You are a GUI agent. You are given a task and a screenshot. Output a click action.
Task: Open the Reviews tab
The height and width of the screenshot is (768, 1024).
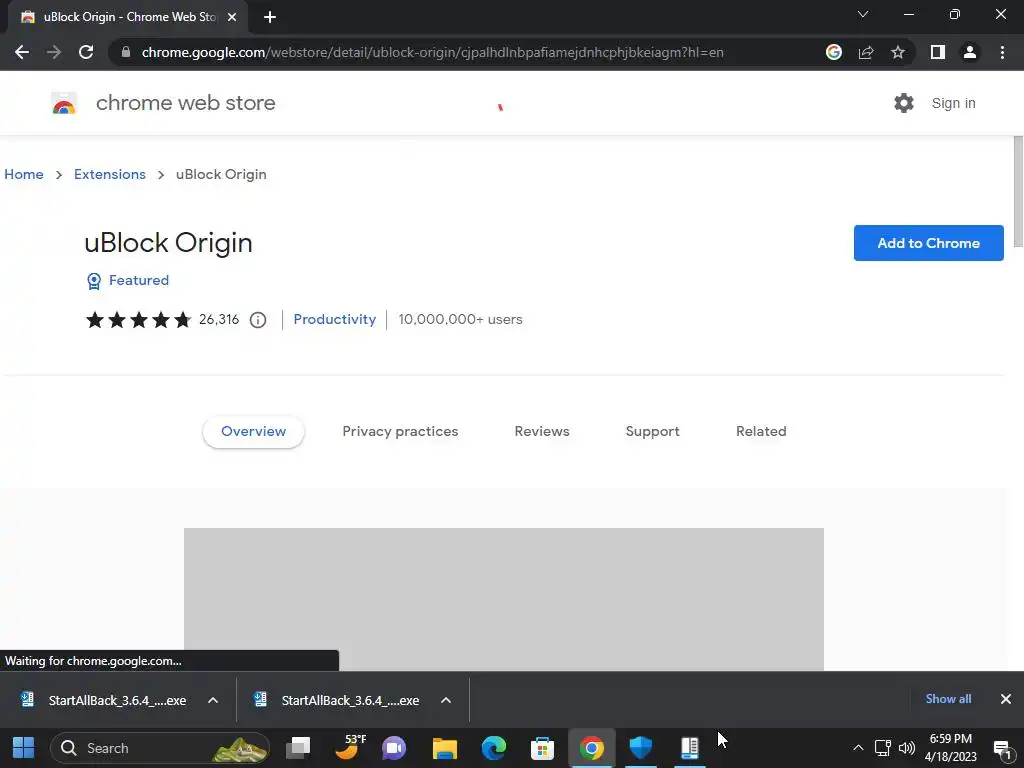542,432
